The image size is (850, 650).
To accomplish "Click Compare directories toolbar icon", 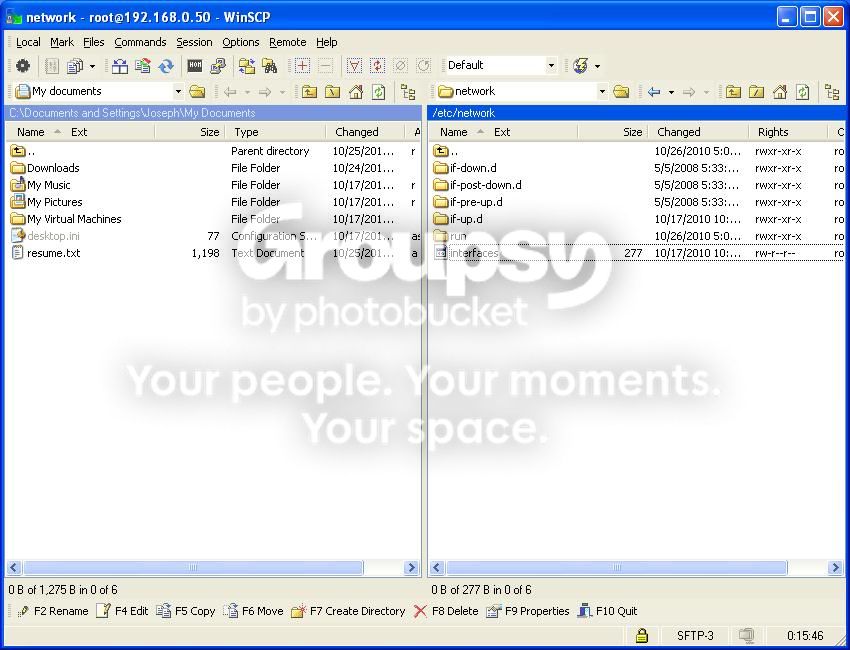I will (119, 66).
